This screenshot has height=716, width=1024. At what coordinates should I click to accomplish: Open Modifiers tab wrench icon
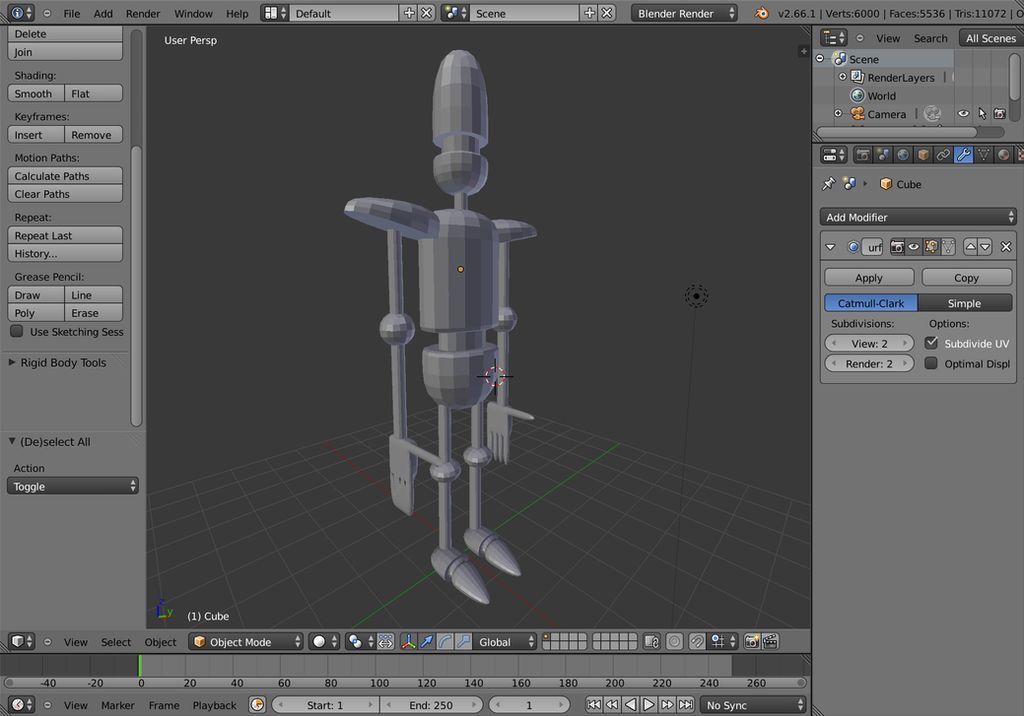963,155
